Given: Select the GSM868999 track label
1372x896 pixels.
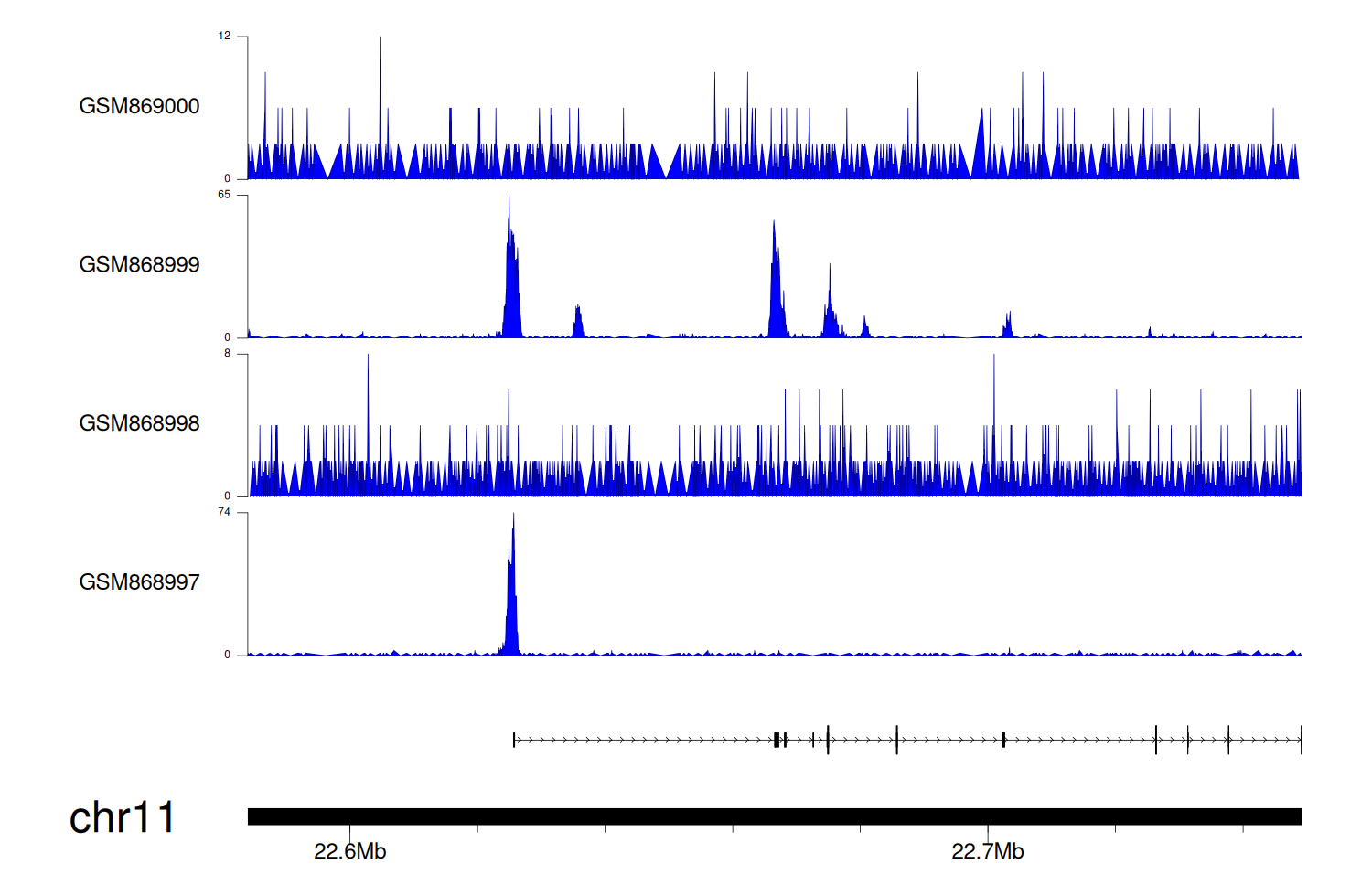Looking at the screenshot, I should point(139,264).
